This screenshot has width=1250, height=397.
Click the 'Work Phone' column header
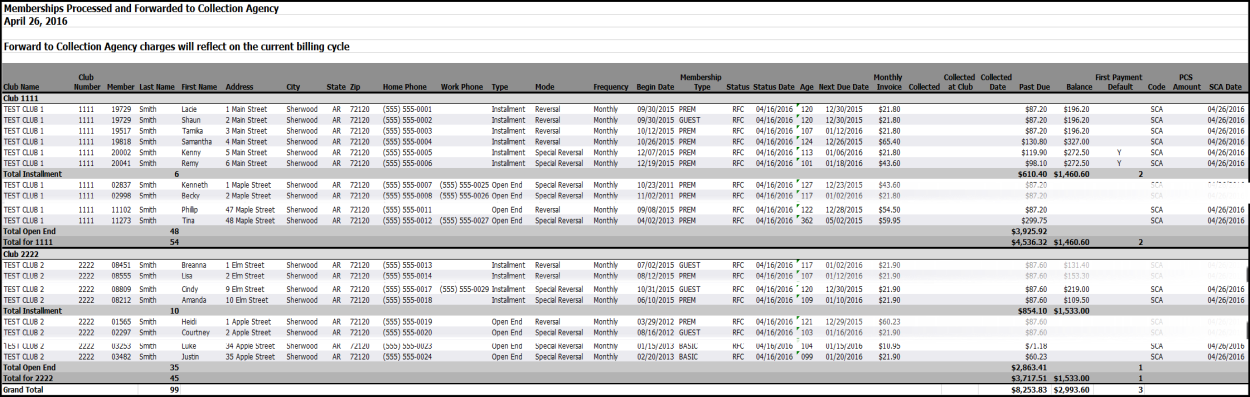tap(461, 87)
